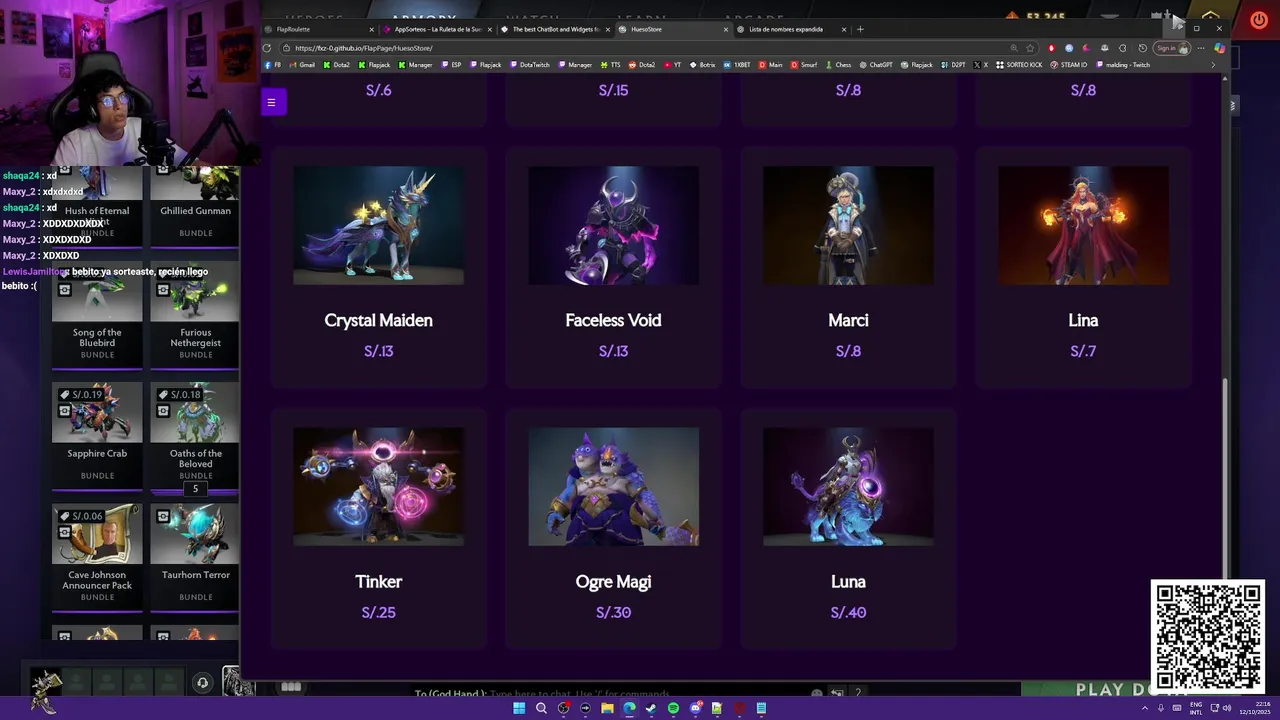
Task: Click the Crystal Maiden name text
Action: [x=378, y=320]
